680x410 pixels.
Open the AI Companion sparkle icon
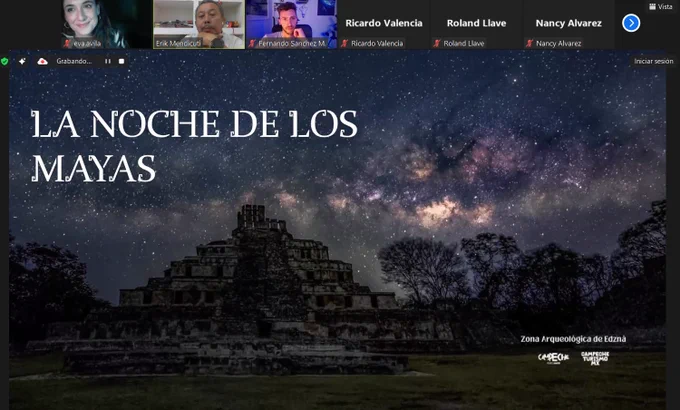(22, 62)
